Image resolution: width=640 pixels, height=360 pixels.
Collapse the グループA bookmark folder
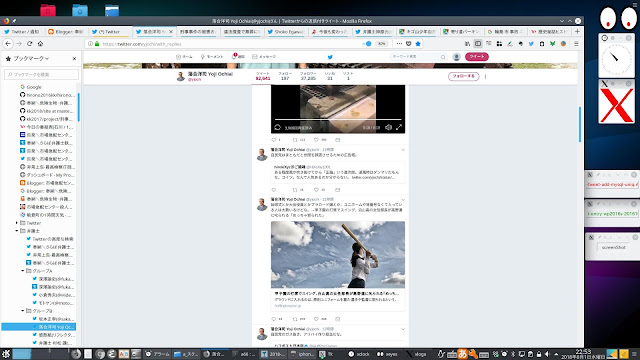tap(23, 271)
